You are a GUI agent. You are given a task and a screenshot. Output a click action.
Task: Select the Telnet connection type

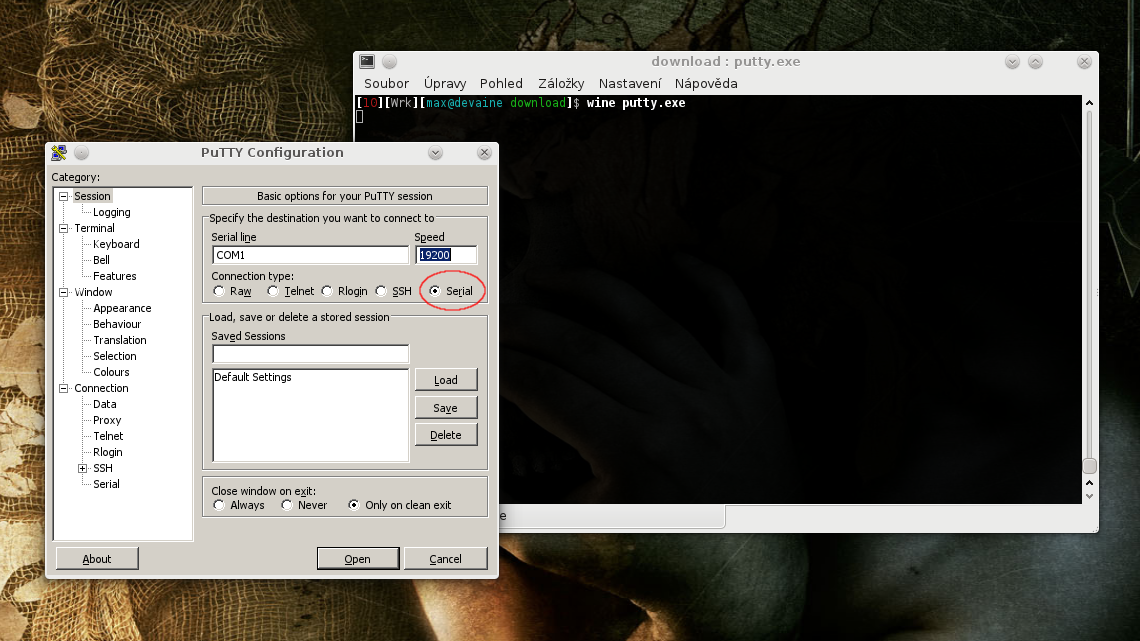[x=273, y=291]
